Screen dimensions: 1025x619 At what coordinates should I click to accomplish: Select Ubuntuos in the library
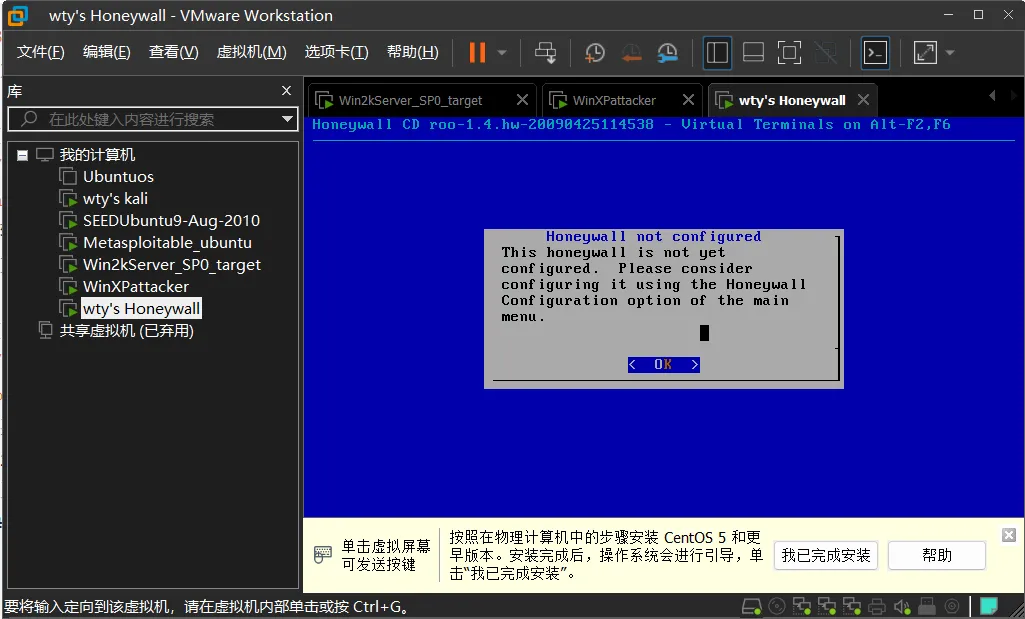[118, 176]
